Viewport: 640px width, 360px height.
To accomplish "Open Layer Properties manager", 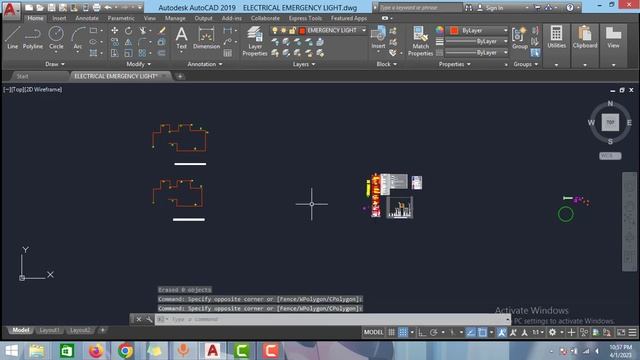I will point(255,41).
